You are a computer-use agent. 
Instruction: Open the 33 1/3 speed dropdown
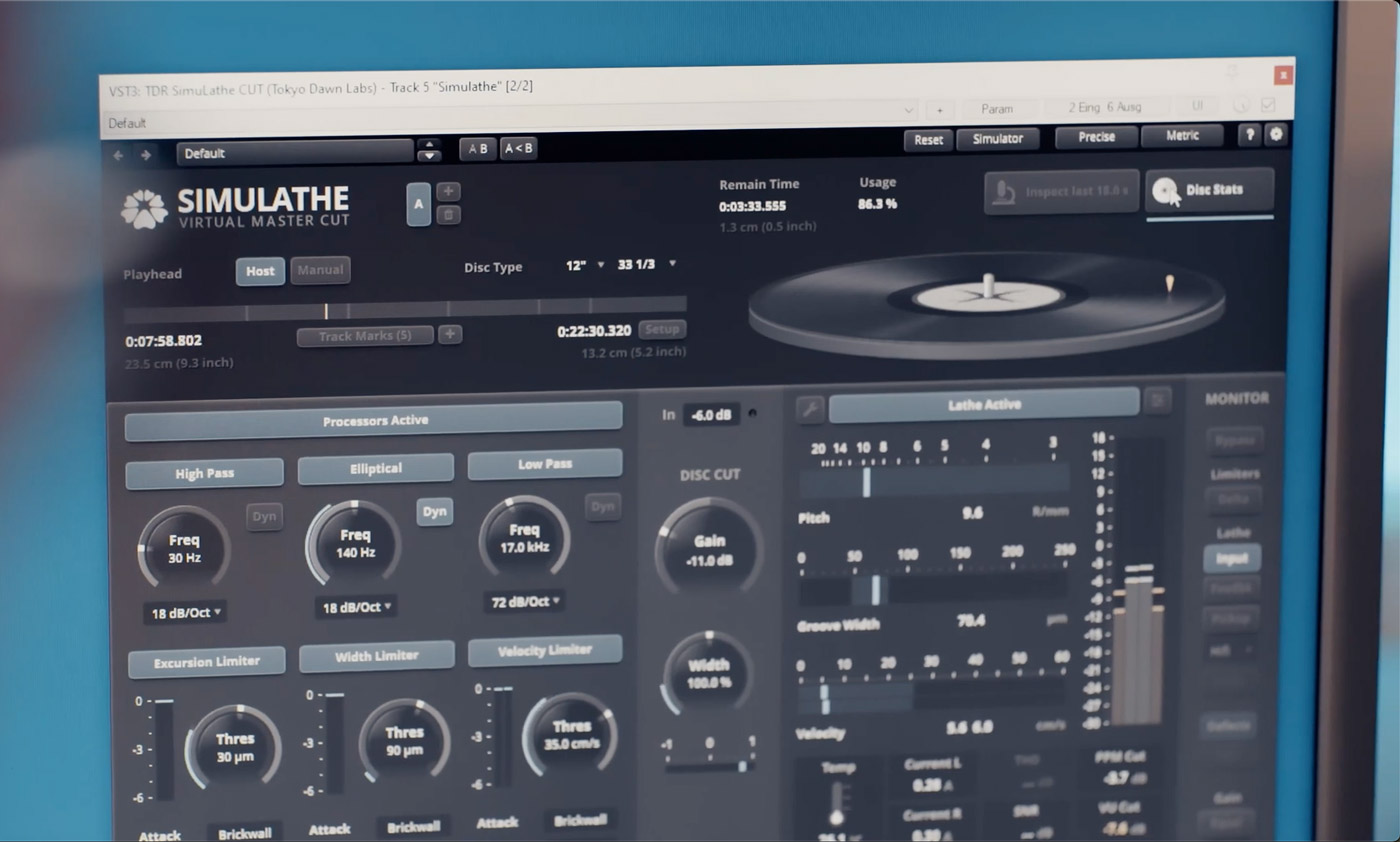pyautogui.click(x=646, y=265)
